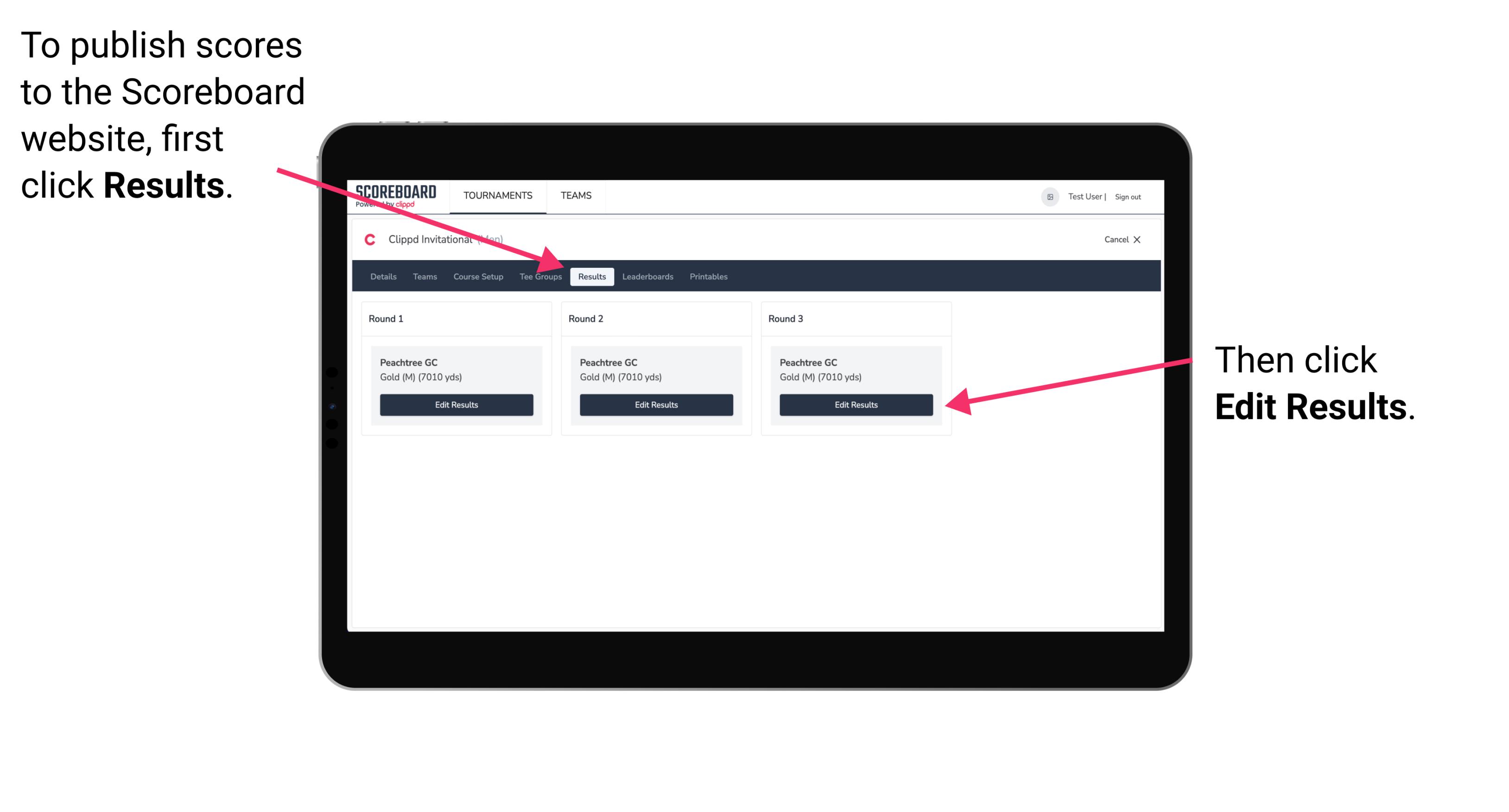Click the Test User label
This screenshot has width=1509, height=812.
(x=1090, y=195)
